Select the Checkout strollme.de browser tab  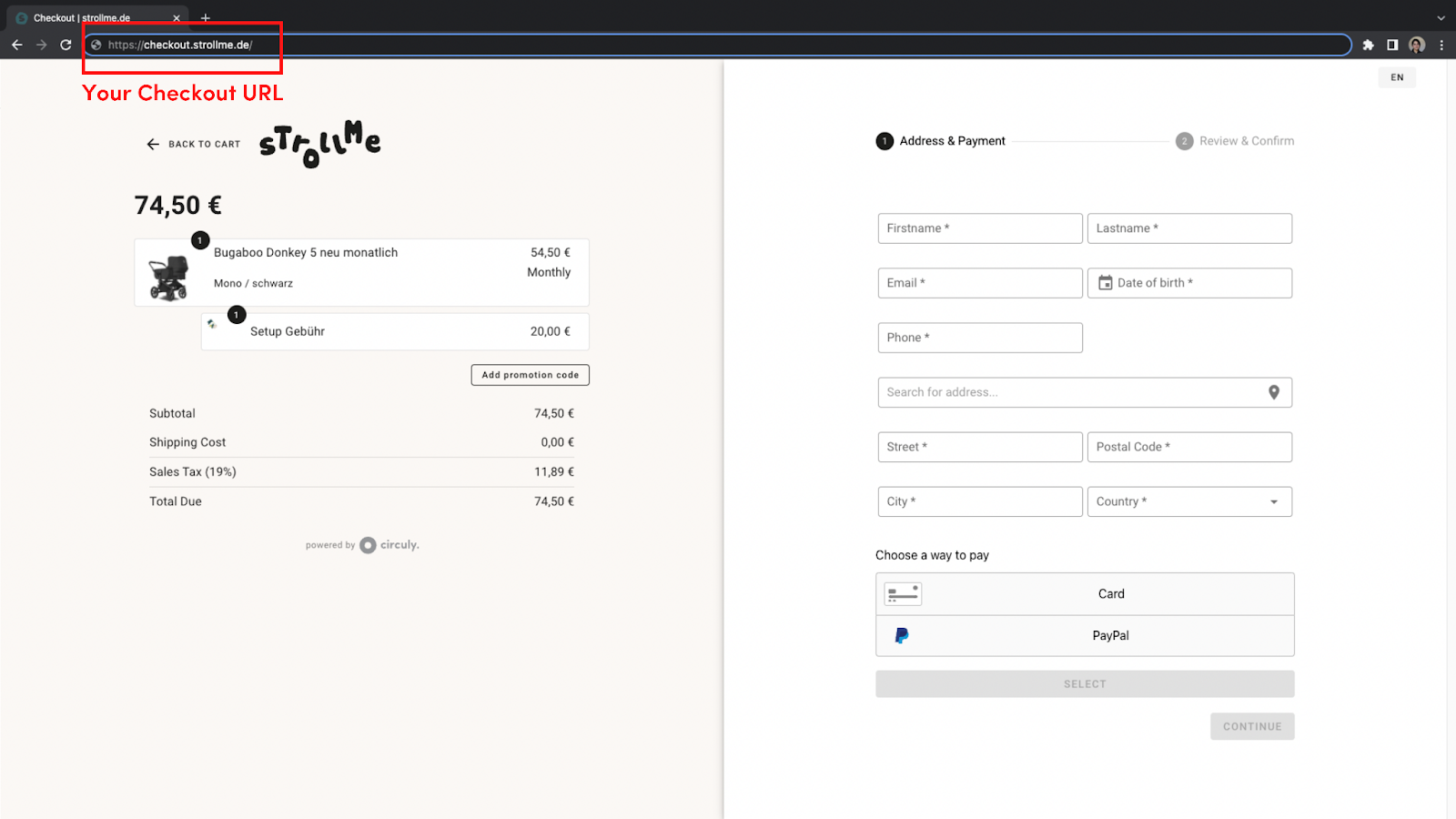97,17
